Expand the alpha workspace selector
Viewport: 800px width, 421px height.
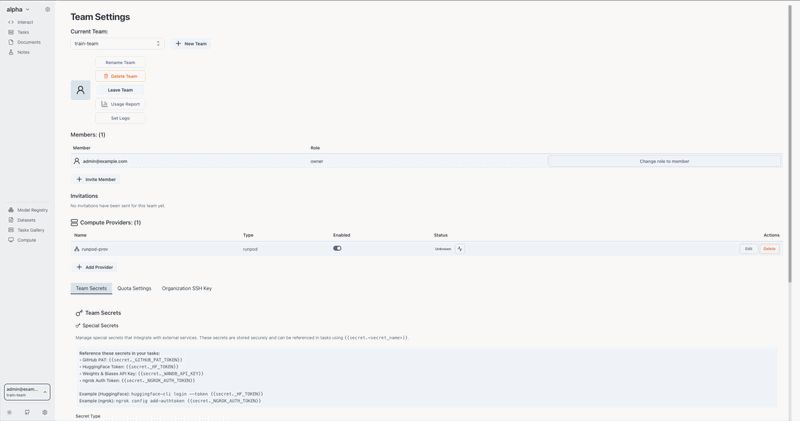pyautogui.click(x=18, y=10)
